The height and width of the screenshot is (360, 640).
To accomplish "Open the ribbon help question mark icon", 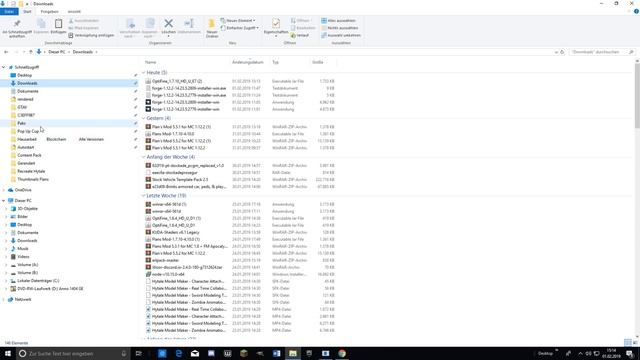I will pos(636,11).
